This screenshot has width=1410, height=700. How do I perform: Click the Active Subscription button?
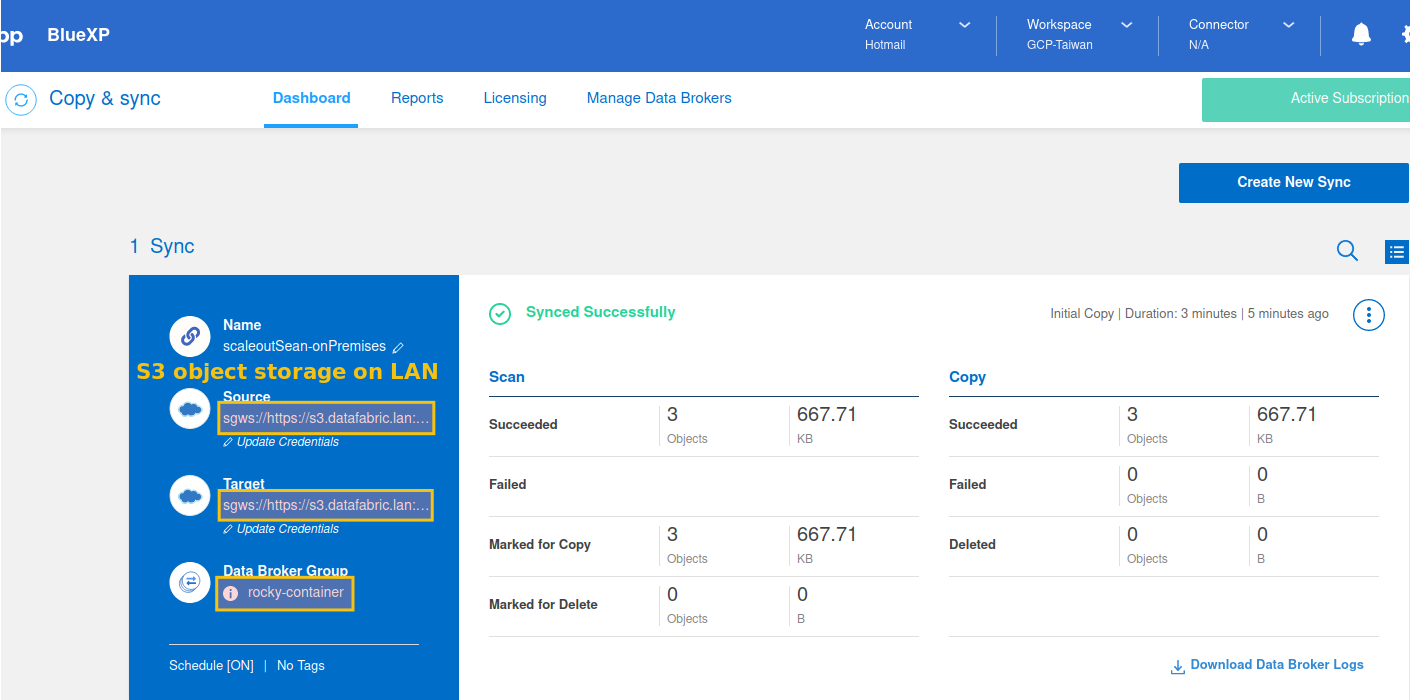click(x=1306, y=100)
